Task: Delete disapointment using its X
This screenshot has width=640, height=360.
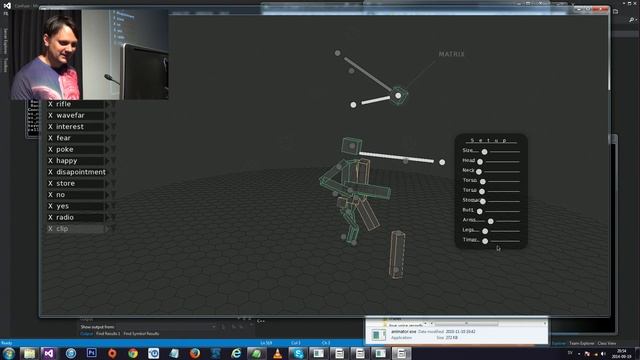Action: 50,172
